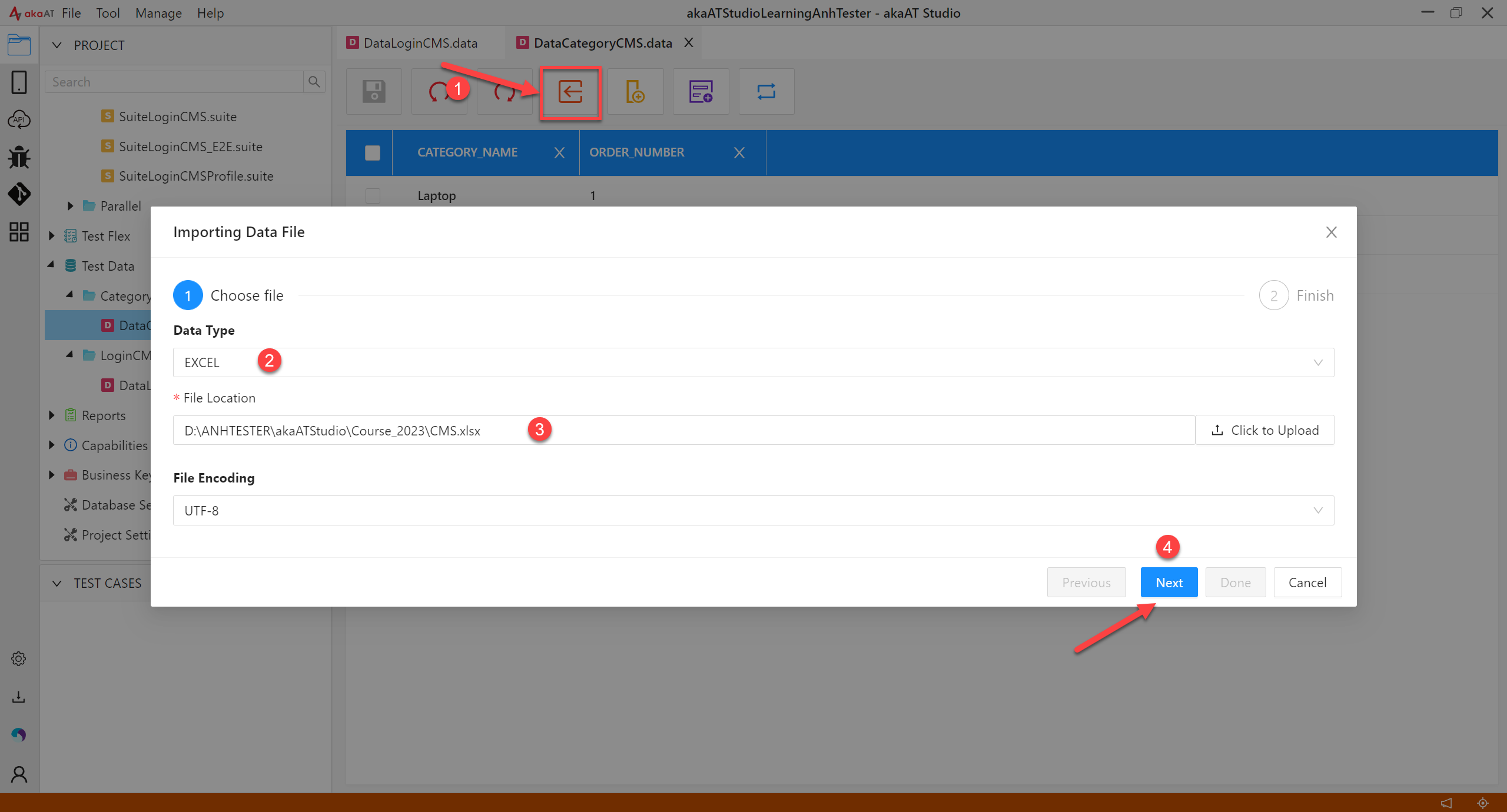Click the colorful swirl icon in sidebar
The image size is (1507, 812).
tap(19, 734)
